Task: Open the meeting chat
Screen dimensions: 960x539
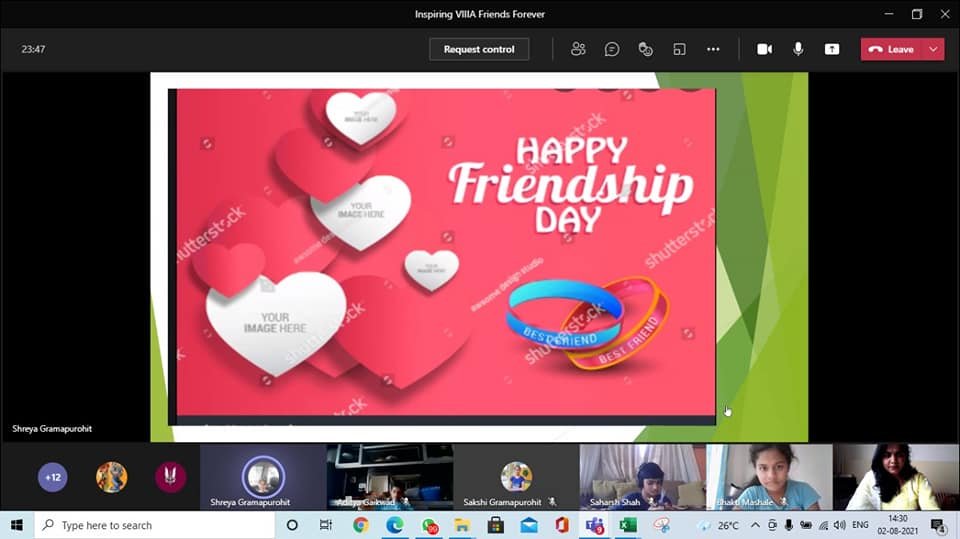Action: tap(612, 49)
